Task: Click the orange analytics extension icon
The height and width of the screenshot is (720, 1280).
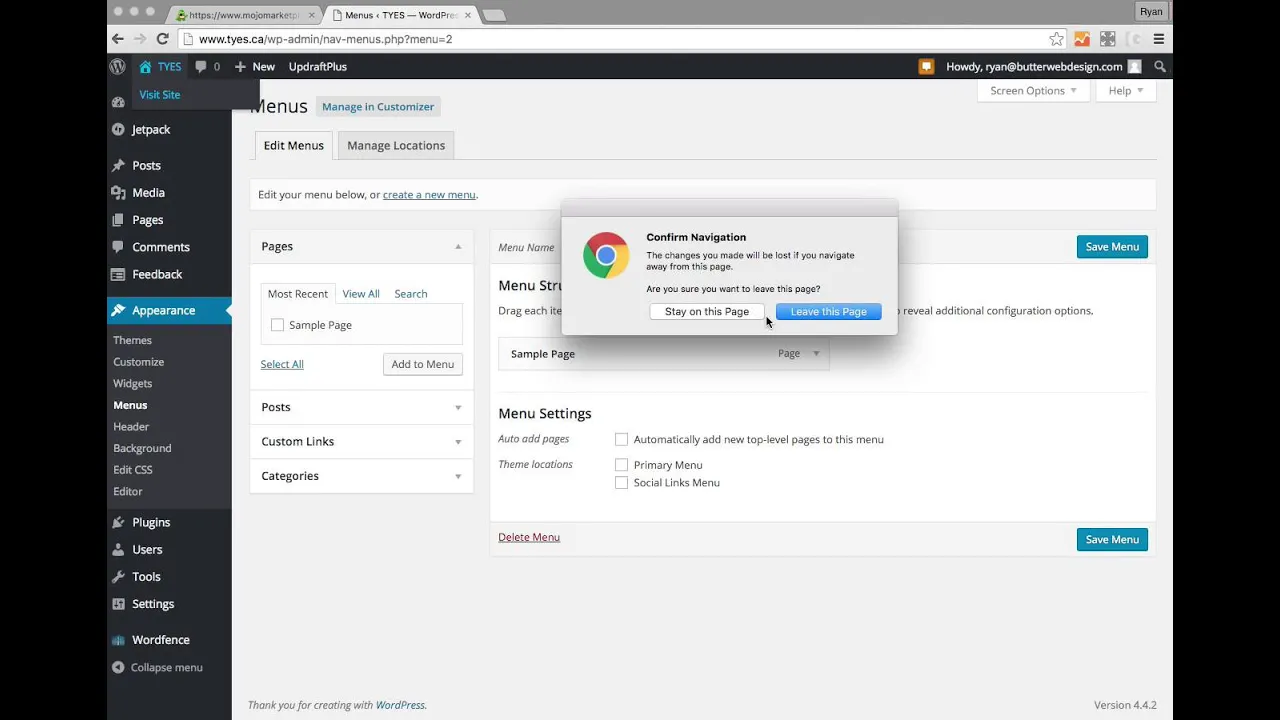Action: click(1082, 39)
